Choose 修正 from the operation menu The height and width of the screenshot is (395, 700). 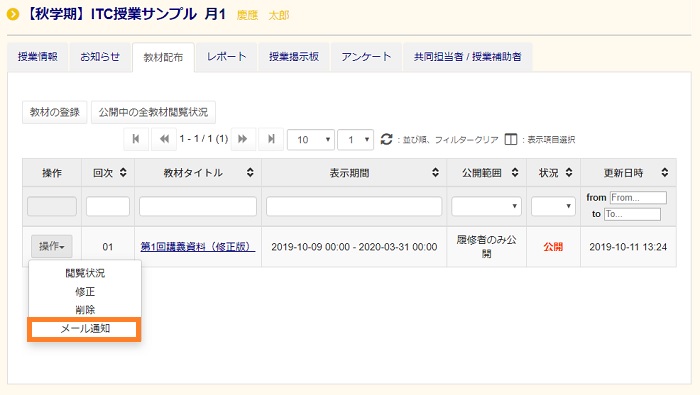pos(85,292)
